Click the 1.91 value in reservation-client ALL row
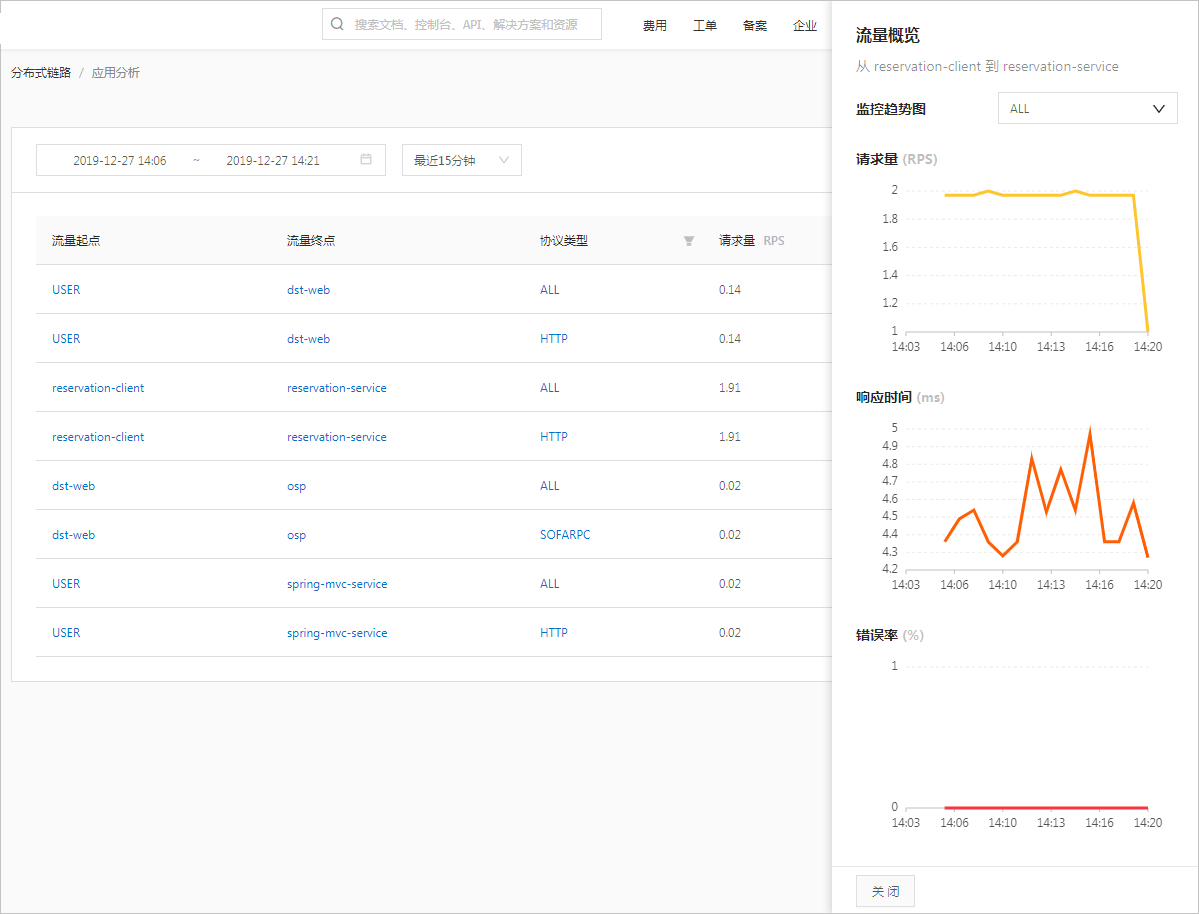 click(x=729, y=388)
